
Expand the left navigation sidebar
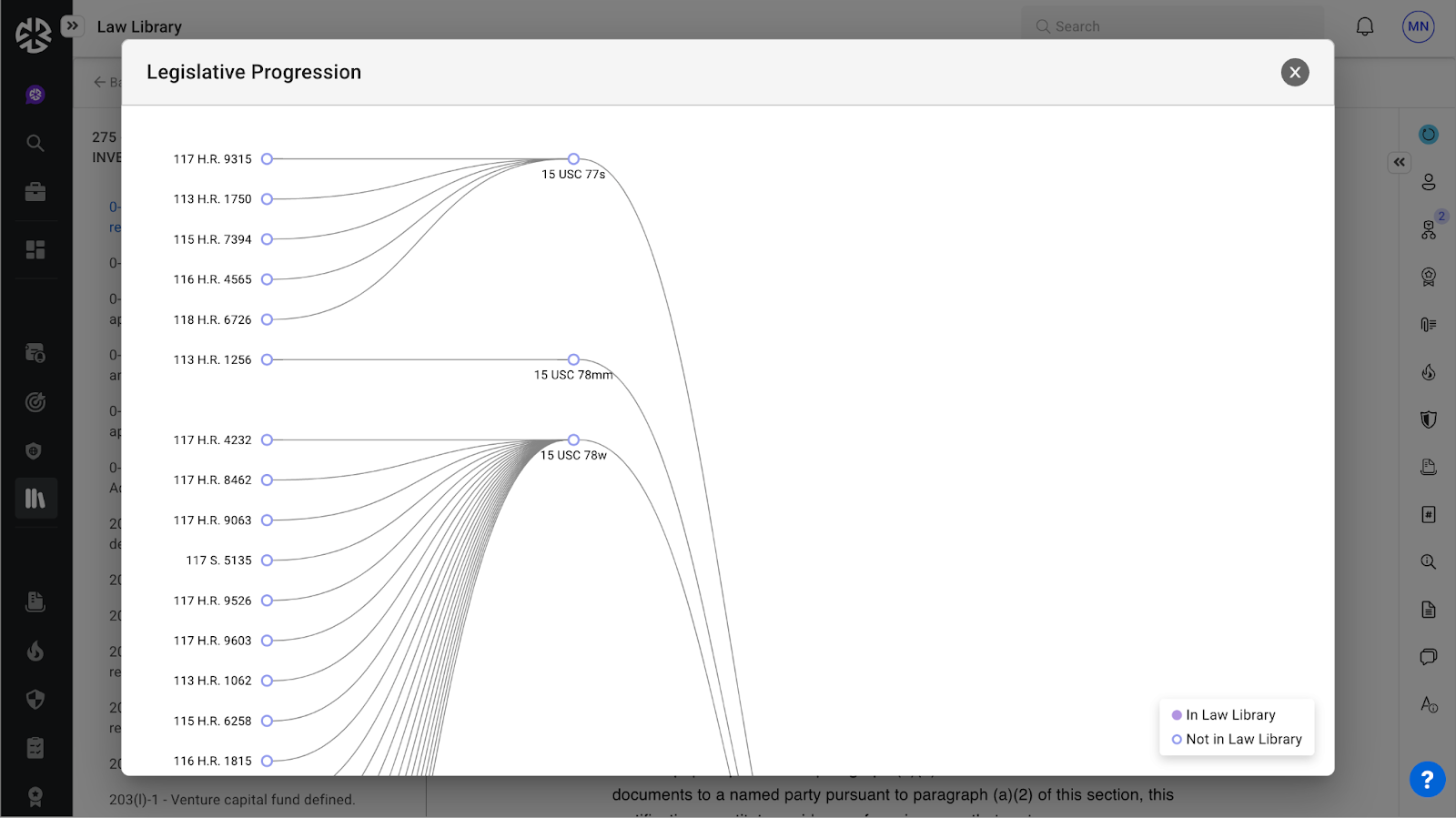[72, 26]
